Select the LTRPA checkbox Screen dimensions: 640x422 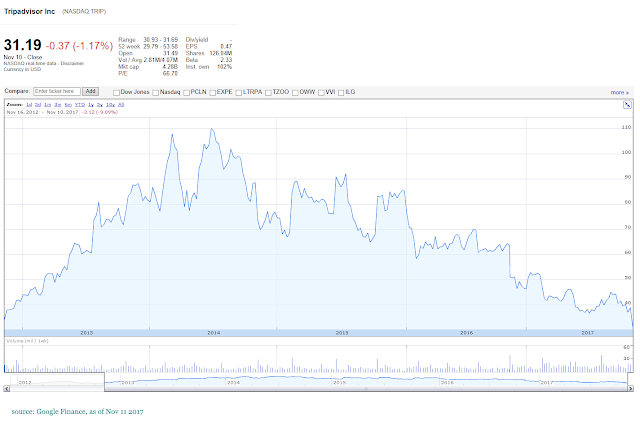239,93
